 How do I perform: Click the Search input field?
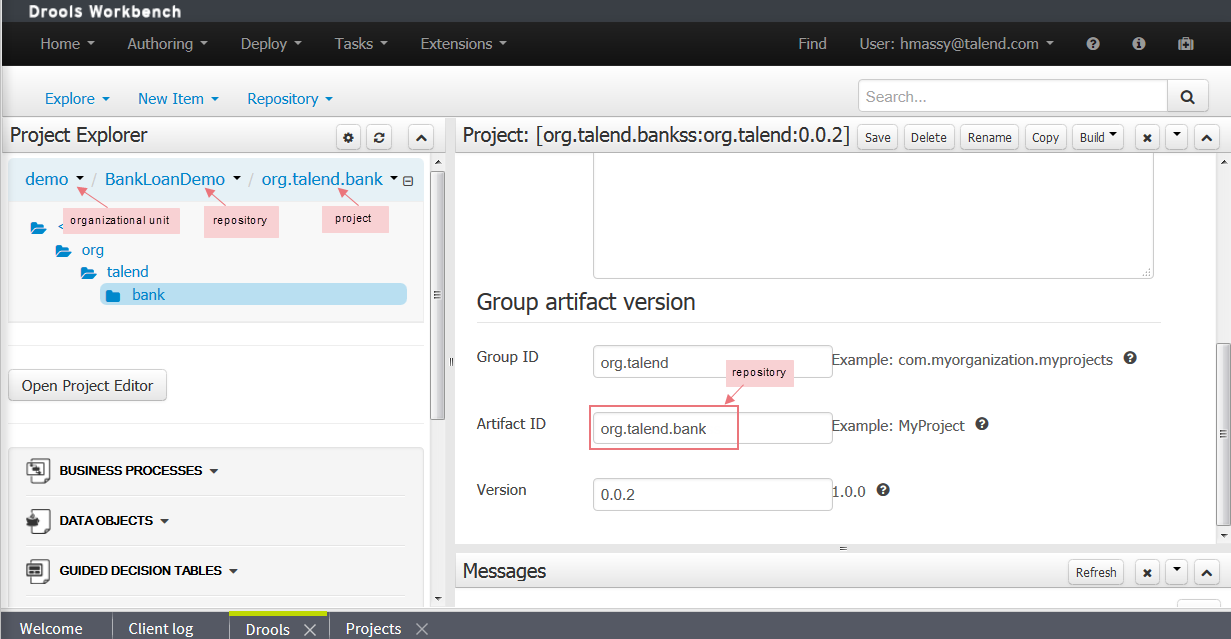pos(1013,97)
